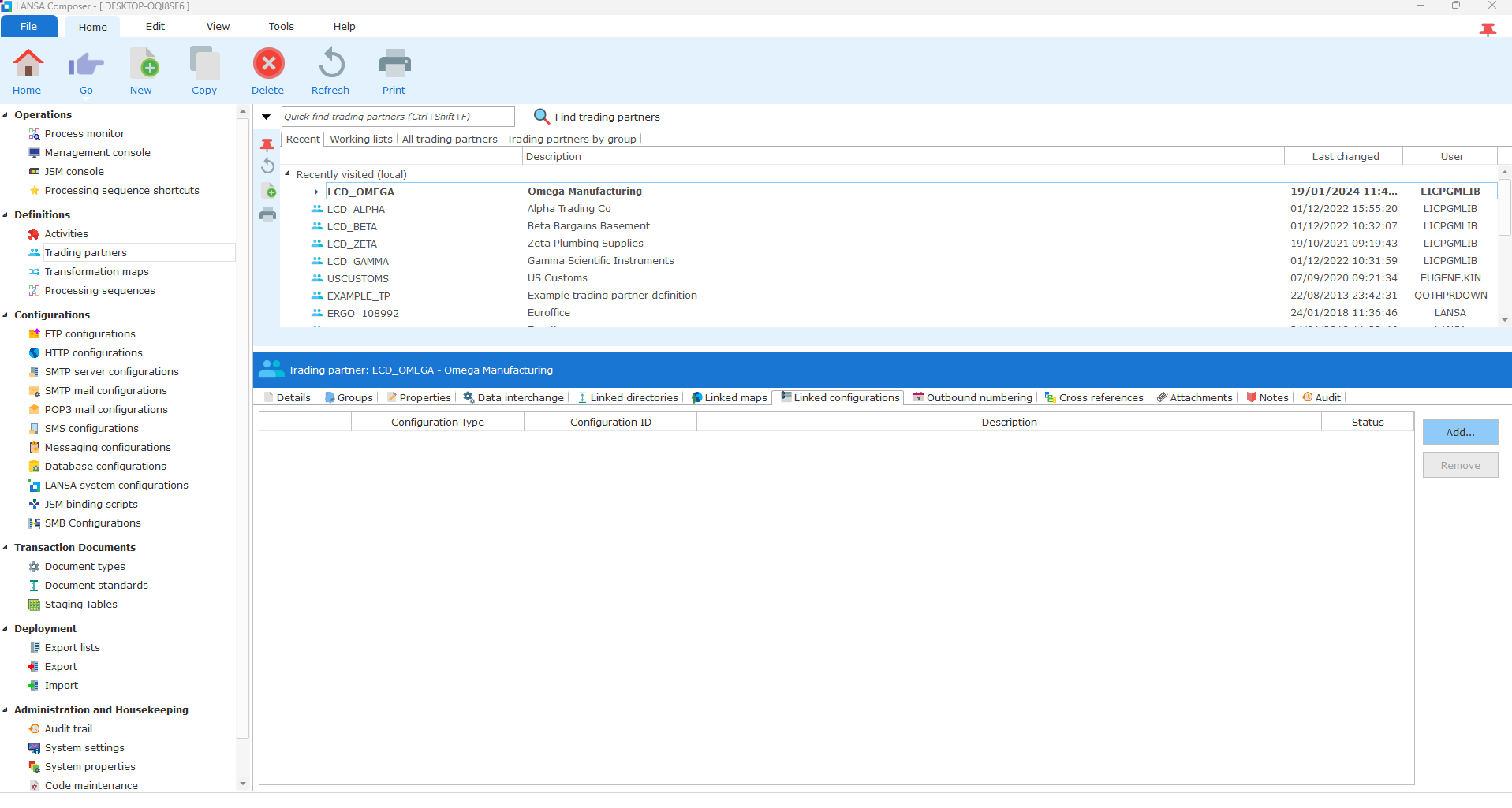This screenshot has height=808, width=1512.
Task: Click the pin icon beside the partner list
Action: point(267,144)
